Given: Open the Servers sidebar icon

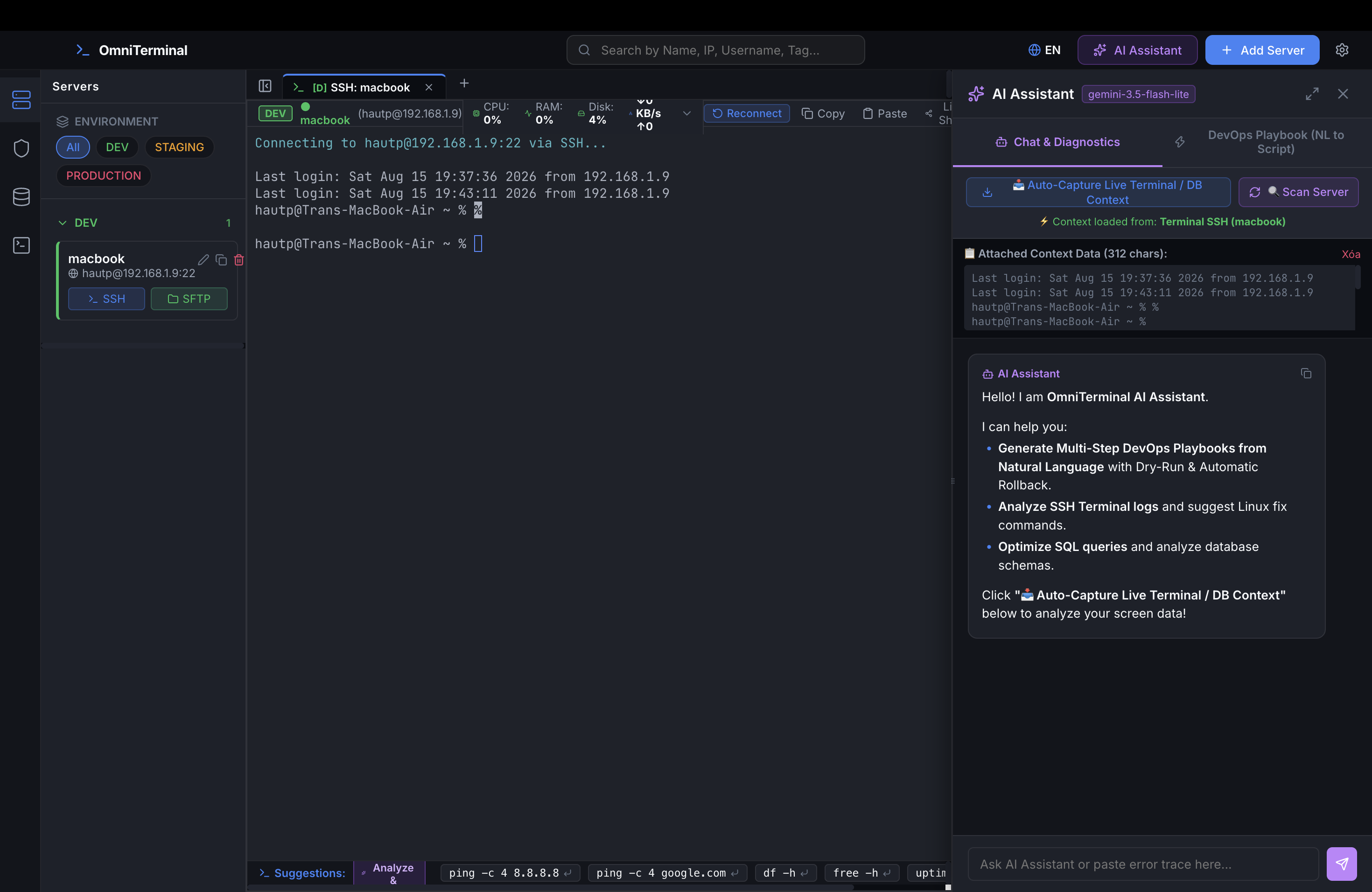Looking at the screenshot, I should [x=21, y=100].
